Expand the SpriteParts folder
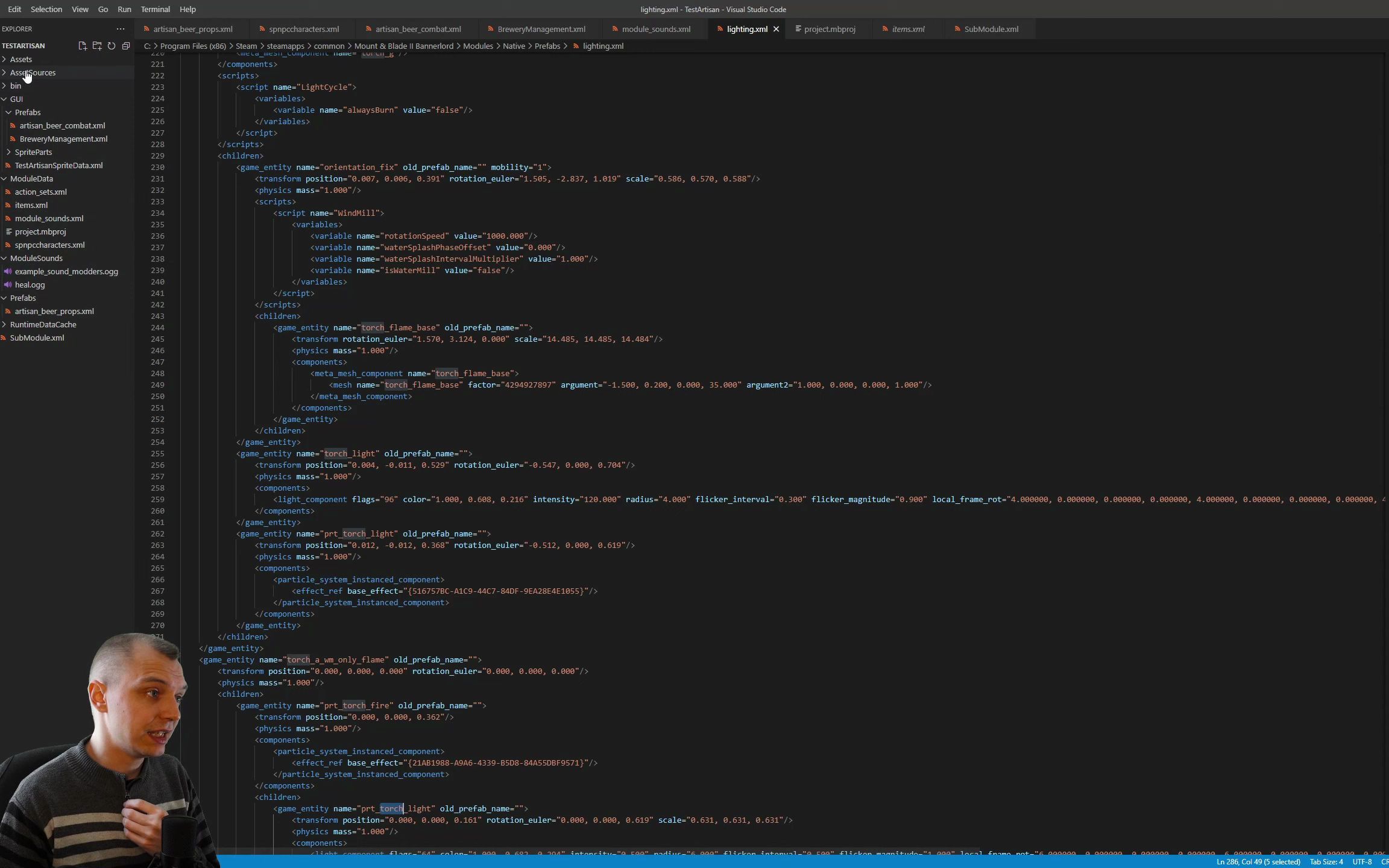The height and width of the screenshot is (868, 1389). pyautogui.click(x=33, y=152)
